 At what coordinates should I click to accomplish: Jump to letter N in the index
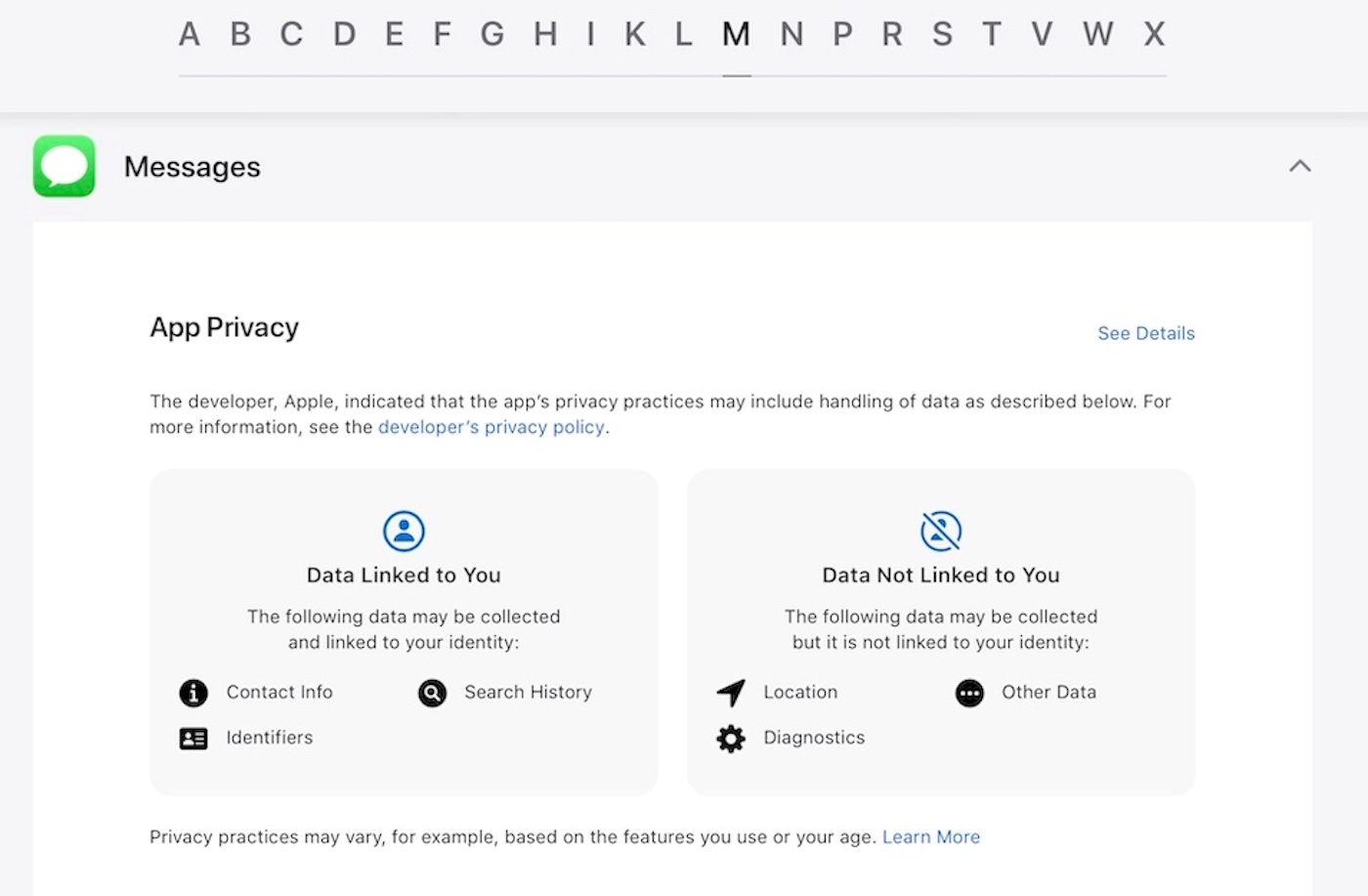point(791,34)
